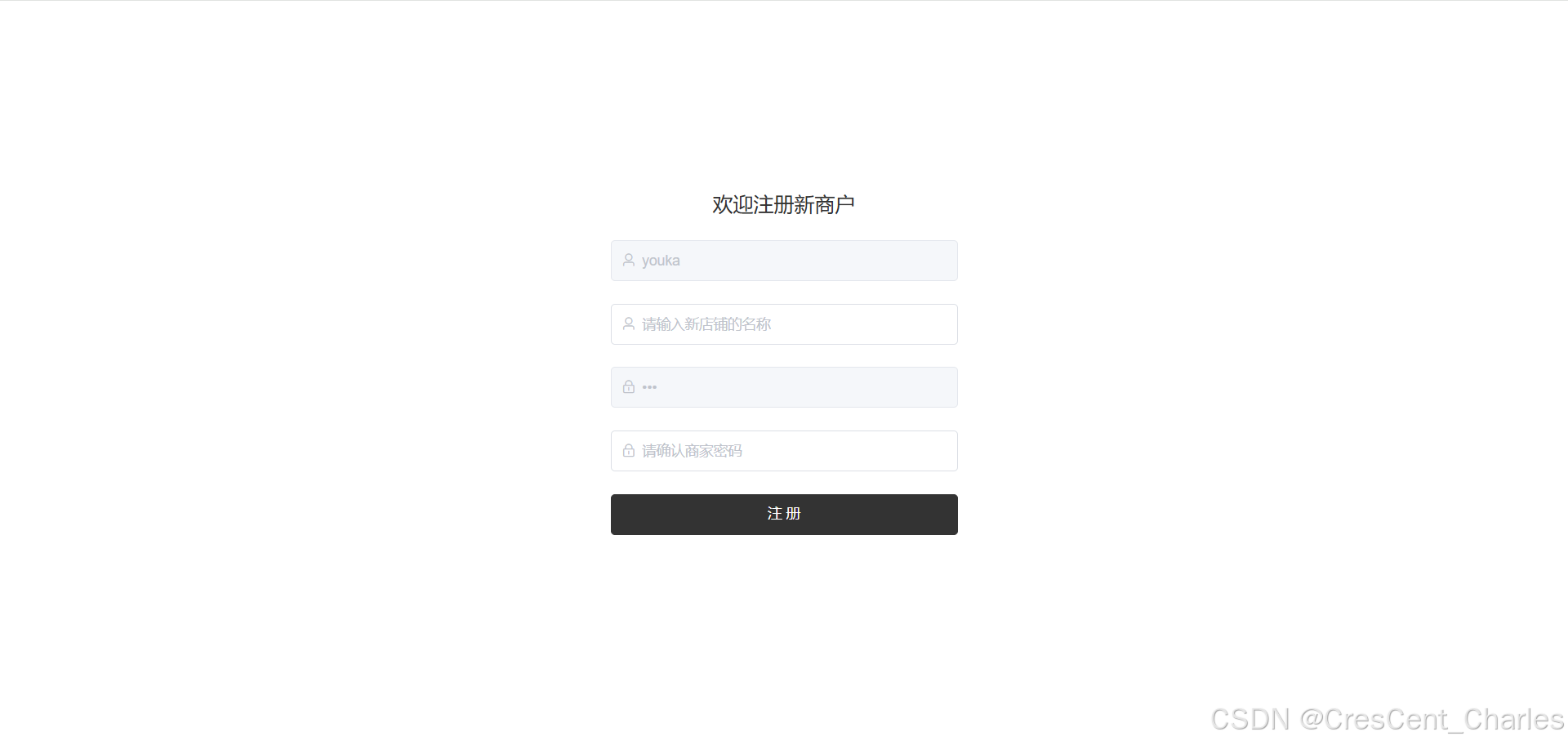Click the 注册 label on the button
This screenshot has height=745, width=1568.
tap(784, 514)
